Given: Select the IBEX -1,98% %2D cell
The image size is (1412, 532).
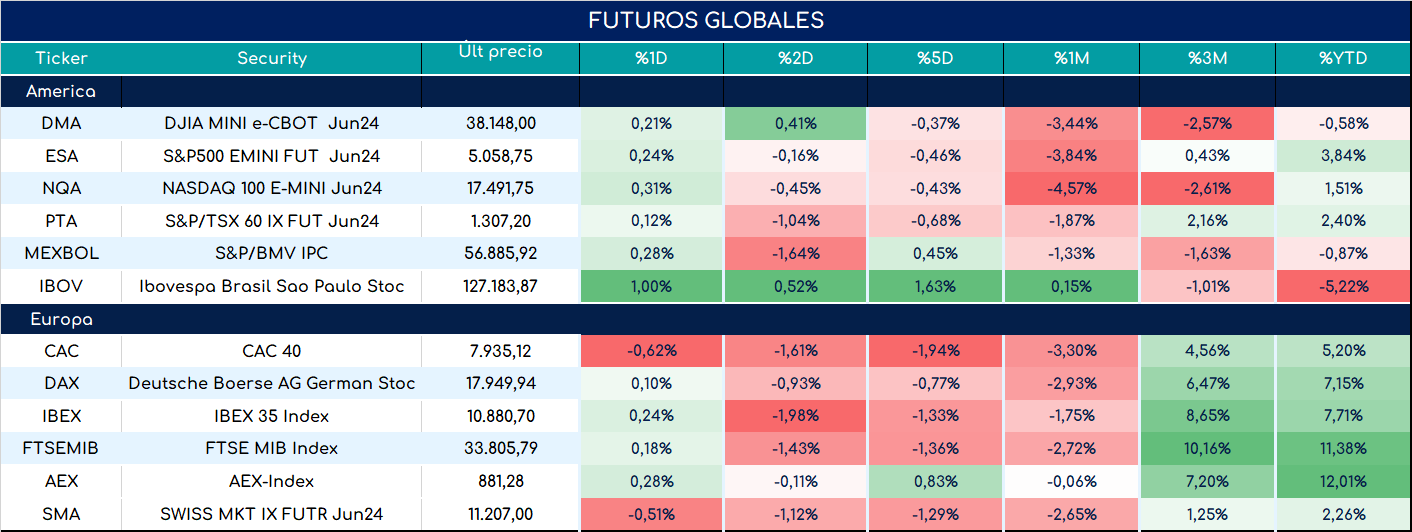Looking at the screenshot, I should pos(796,416).
